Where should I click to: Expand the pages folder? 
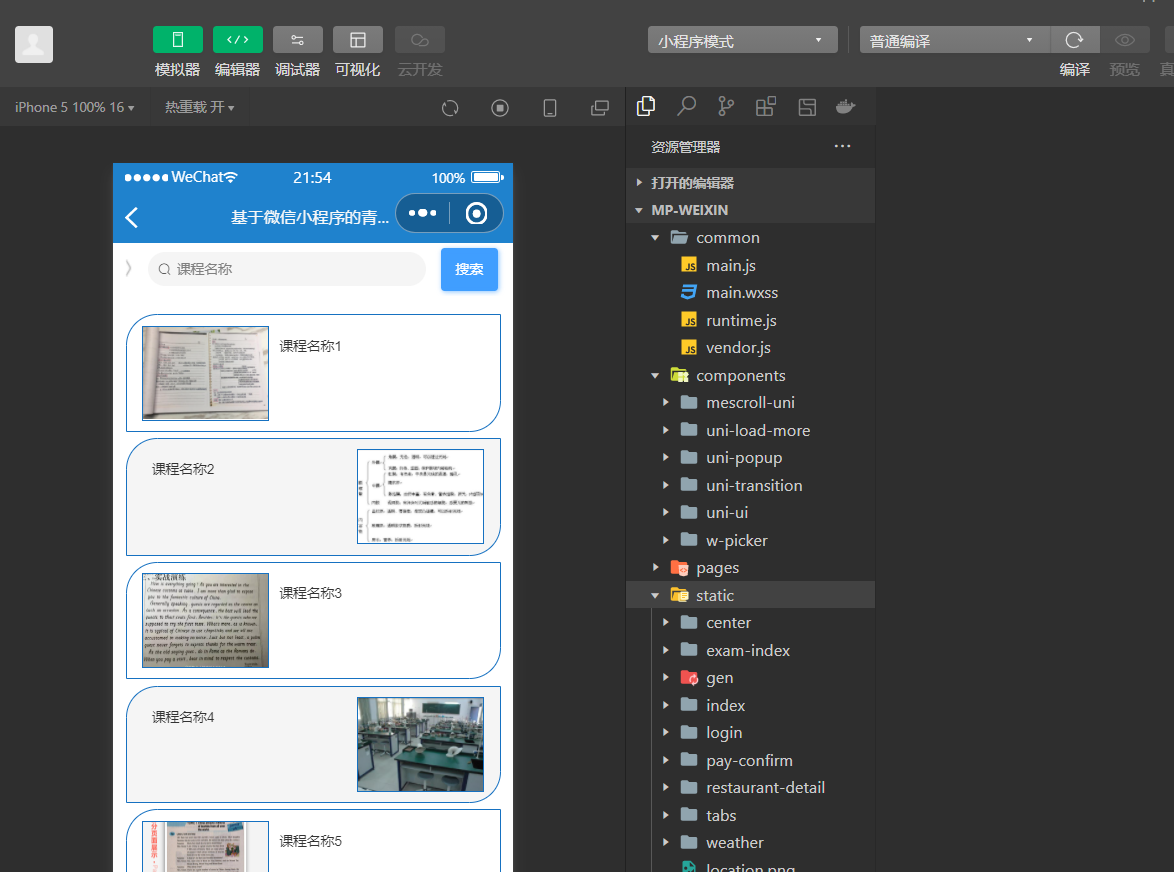[x=750, y=567]
